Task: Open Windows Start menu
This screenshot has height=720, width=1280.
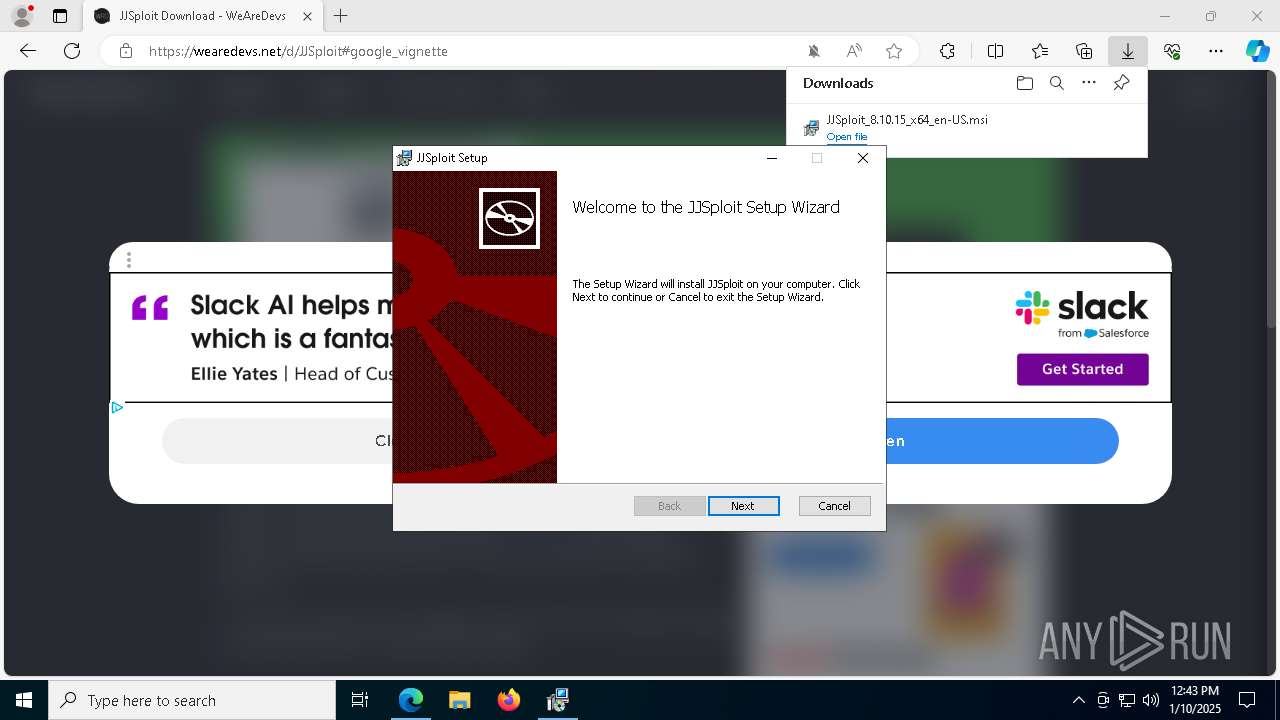Action: pos(24,700)
